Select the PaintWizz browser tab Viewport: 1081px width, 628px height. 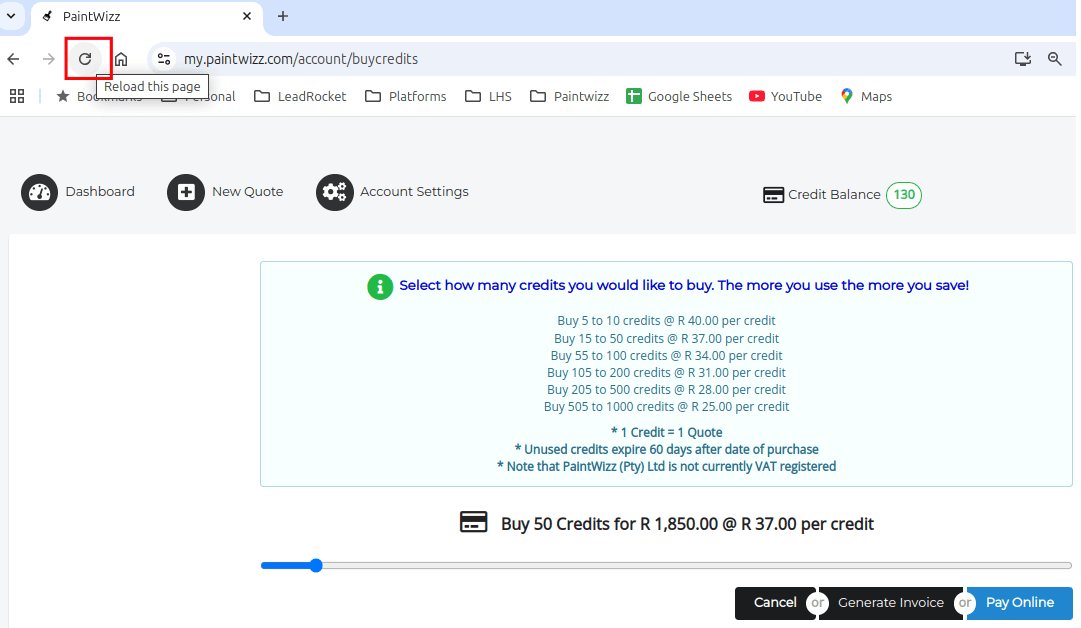140,16
